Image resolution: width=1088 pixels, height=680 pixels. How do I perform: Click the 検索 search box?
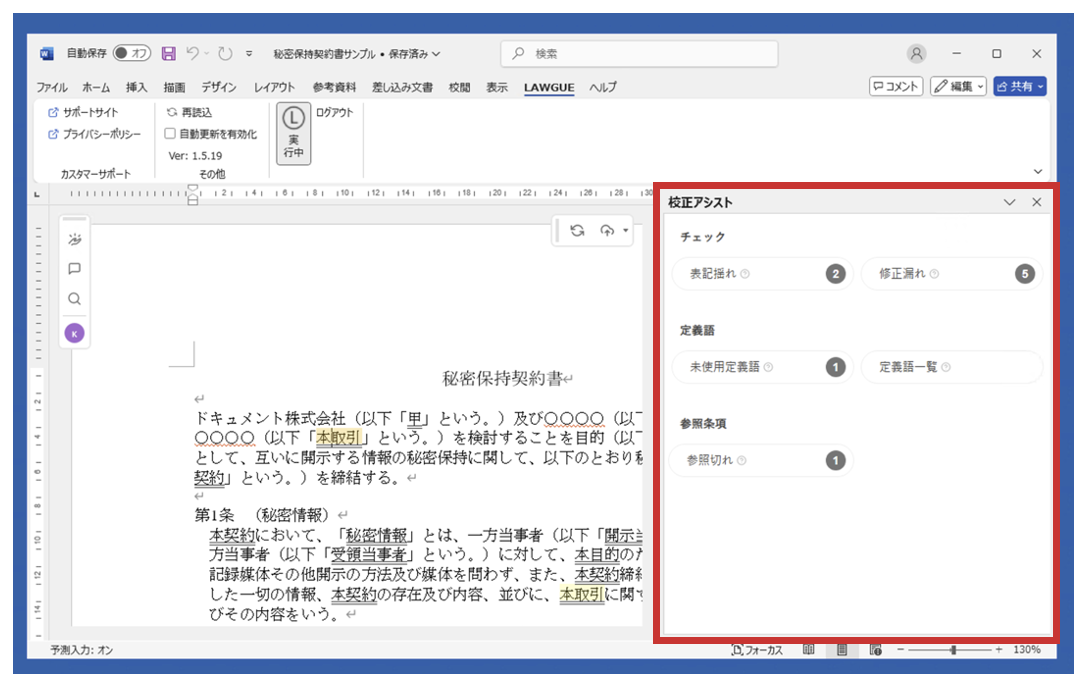(638, 54)
